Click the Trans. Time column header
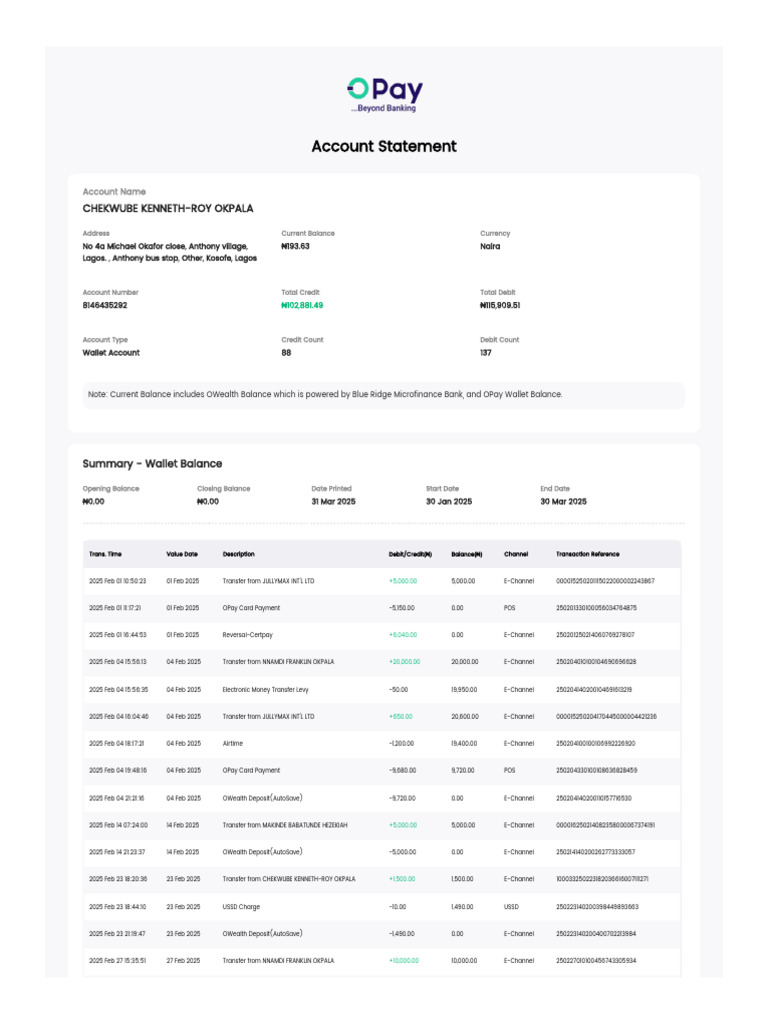The width and height of the screenshot is (768, 1024). 105,554
